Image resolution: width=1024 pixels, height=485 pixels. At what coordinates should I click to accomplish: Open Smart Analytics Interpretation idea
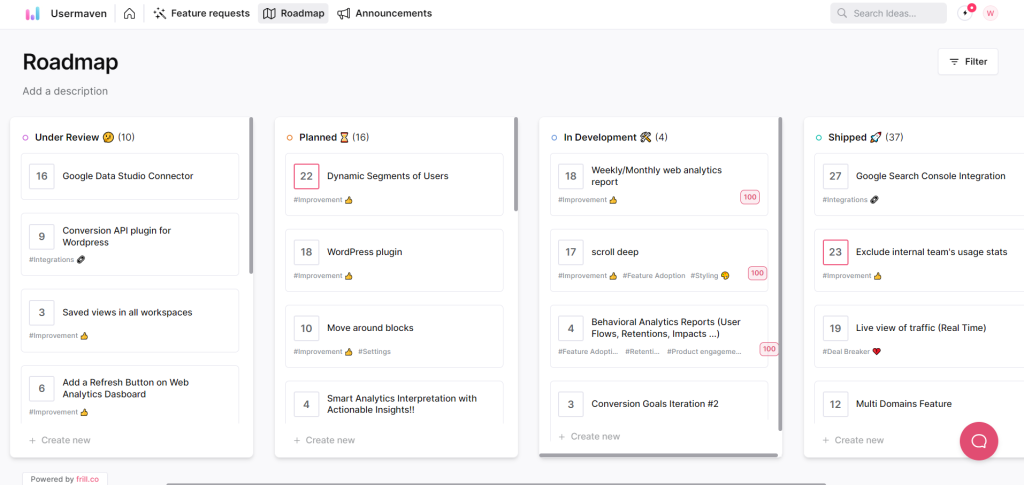tap(402, 404)
